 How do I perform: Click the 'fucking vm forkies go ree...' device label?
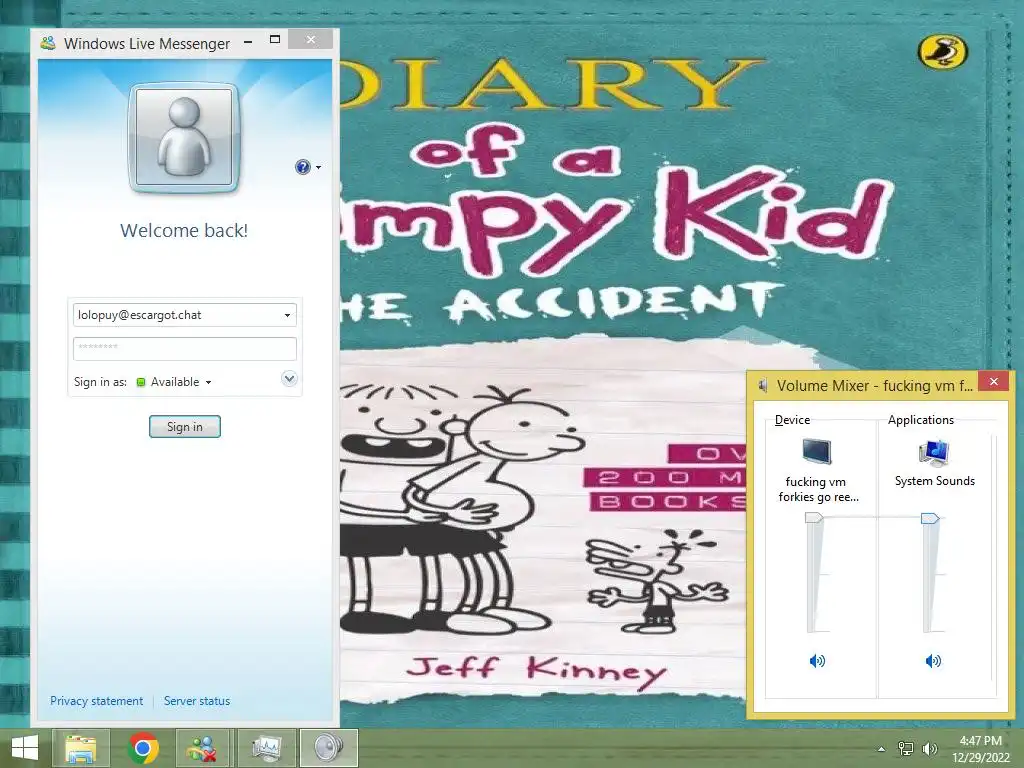point(818,489)
